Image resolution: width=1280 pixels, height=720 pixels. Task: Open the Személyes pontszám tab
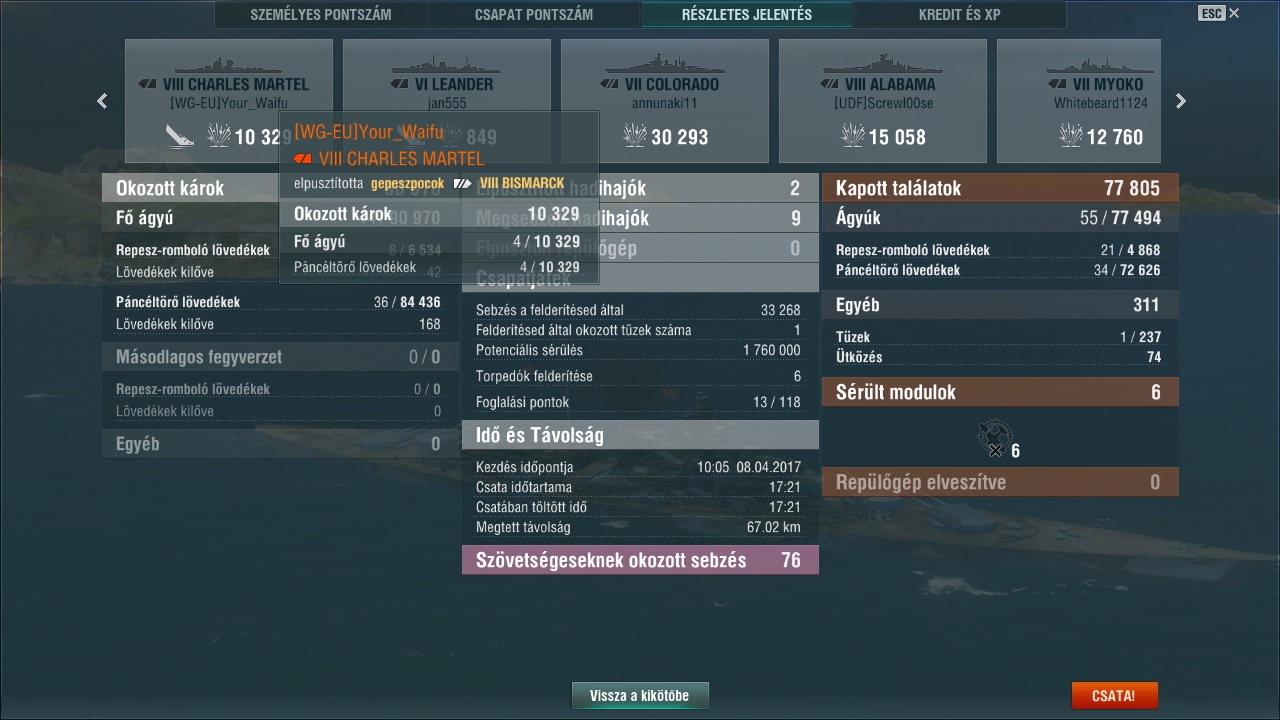[321, 15]
